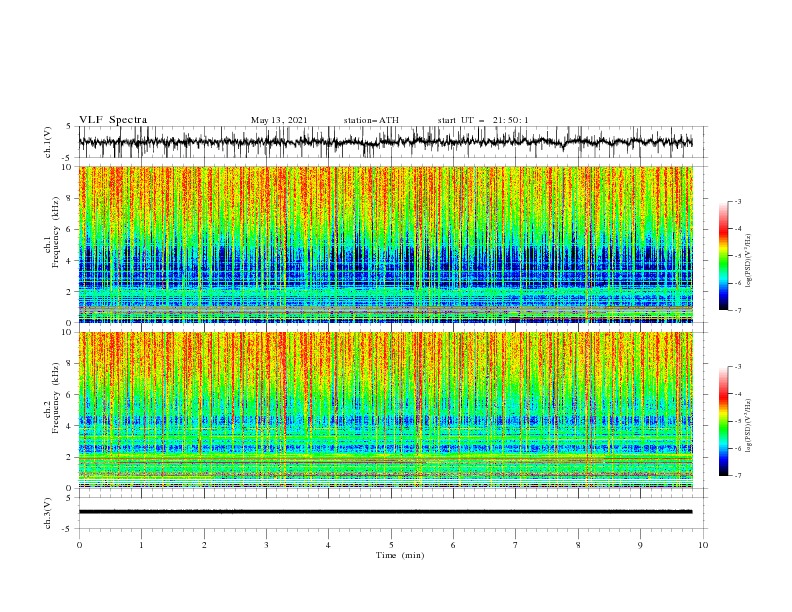Click the ch.1 voltage waveform trace

385,142
